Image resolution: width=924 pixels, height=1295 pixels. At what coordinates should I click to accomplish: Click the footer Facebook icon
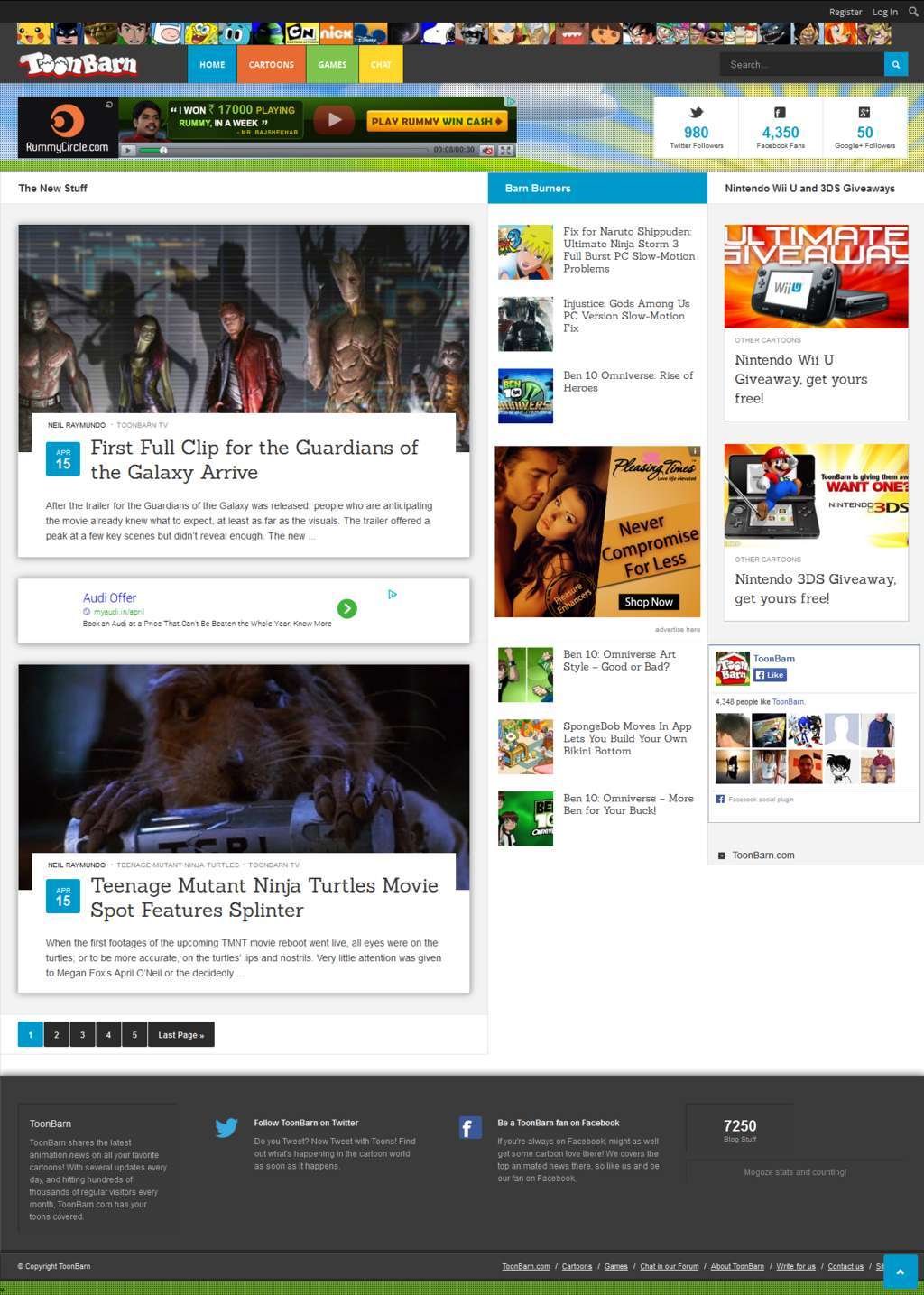[x=469, y=1128]
